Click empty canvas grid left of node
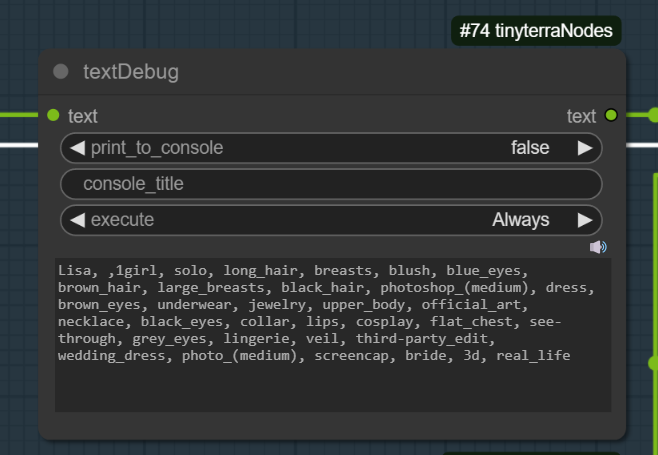The width and height of the screenshot is (658, 455). [x=18, y=300]
